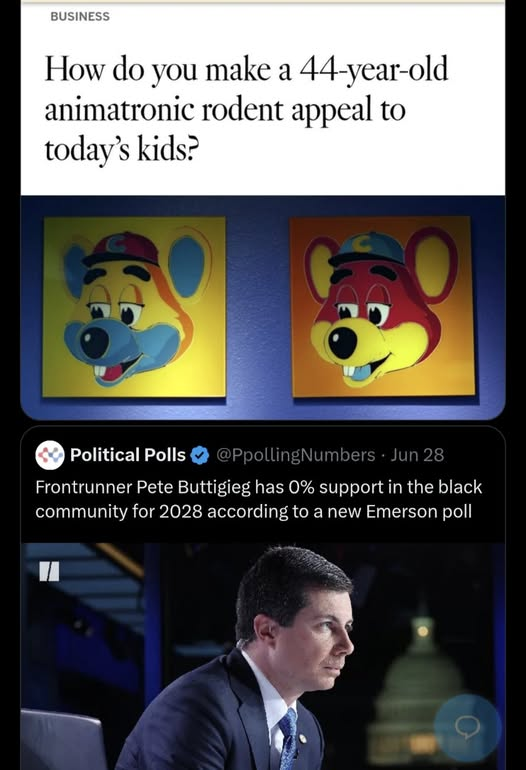The width and height of the screenshot is (526, 770).
Task: Open the Political Polls profile avatar
Action: (50, 455)
